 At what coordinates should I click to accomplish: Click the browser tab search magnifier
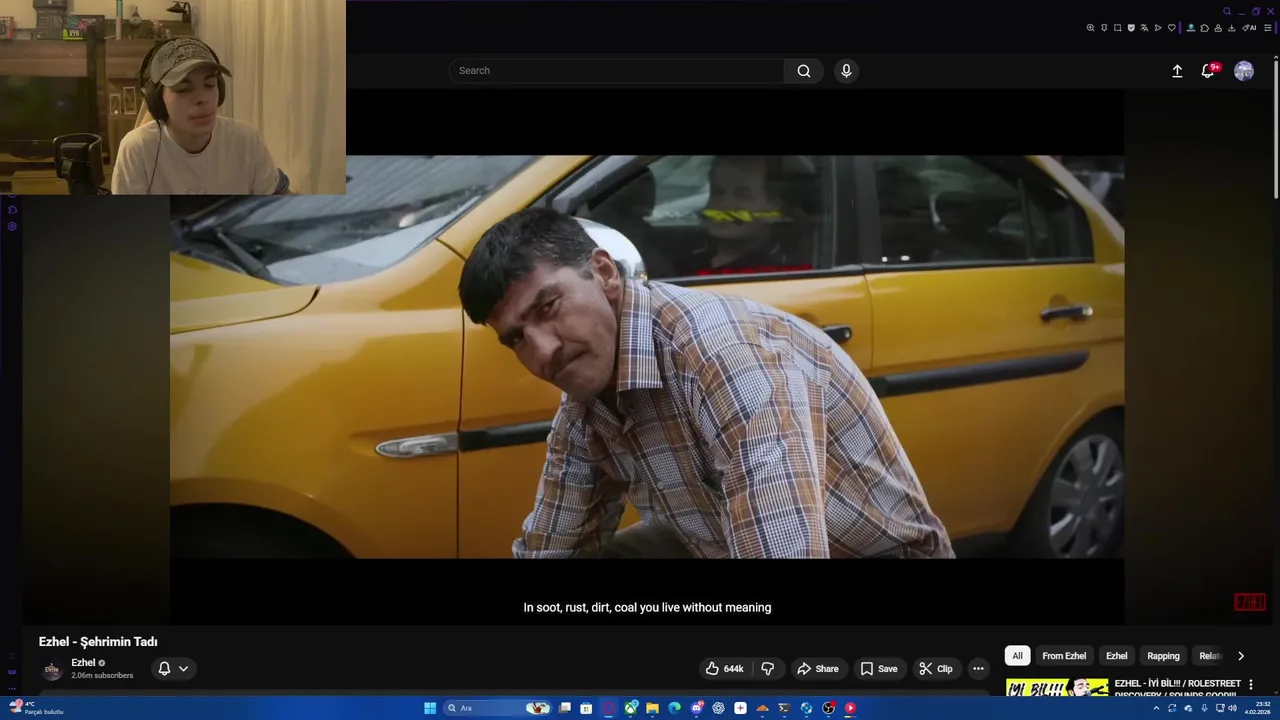tap(1227, 12)
